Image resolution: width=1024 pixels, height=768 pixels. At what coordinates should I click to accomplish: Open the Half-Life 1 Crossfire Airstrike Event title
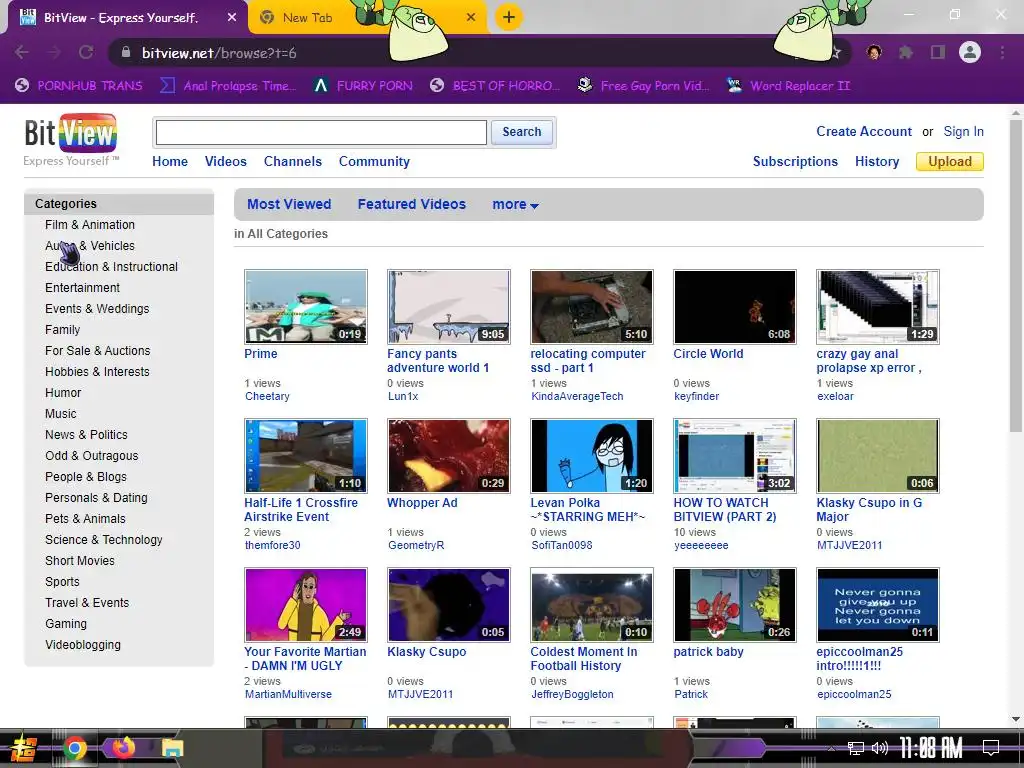301,509
